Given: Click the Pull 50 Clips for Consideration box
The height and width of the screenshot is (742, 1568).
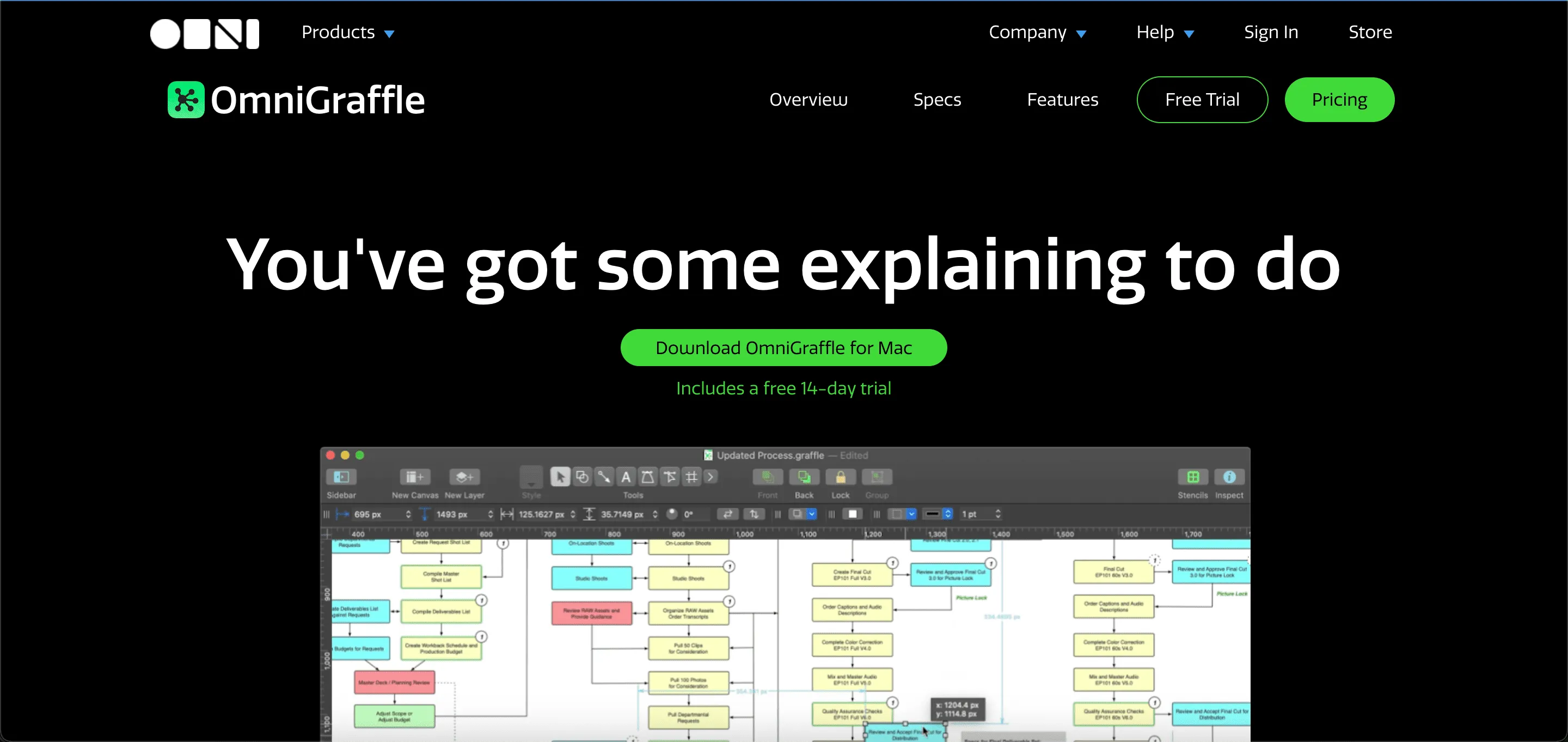Looking at the screenshot, I should pyautogui.click(x=688, y=648).
